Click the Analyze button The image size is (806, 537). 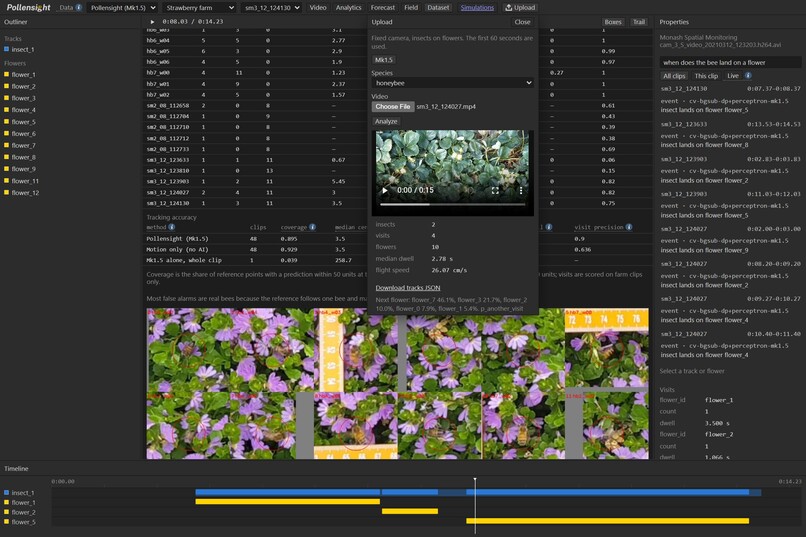click(386, 121)
